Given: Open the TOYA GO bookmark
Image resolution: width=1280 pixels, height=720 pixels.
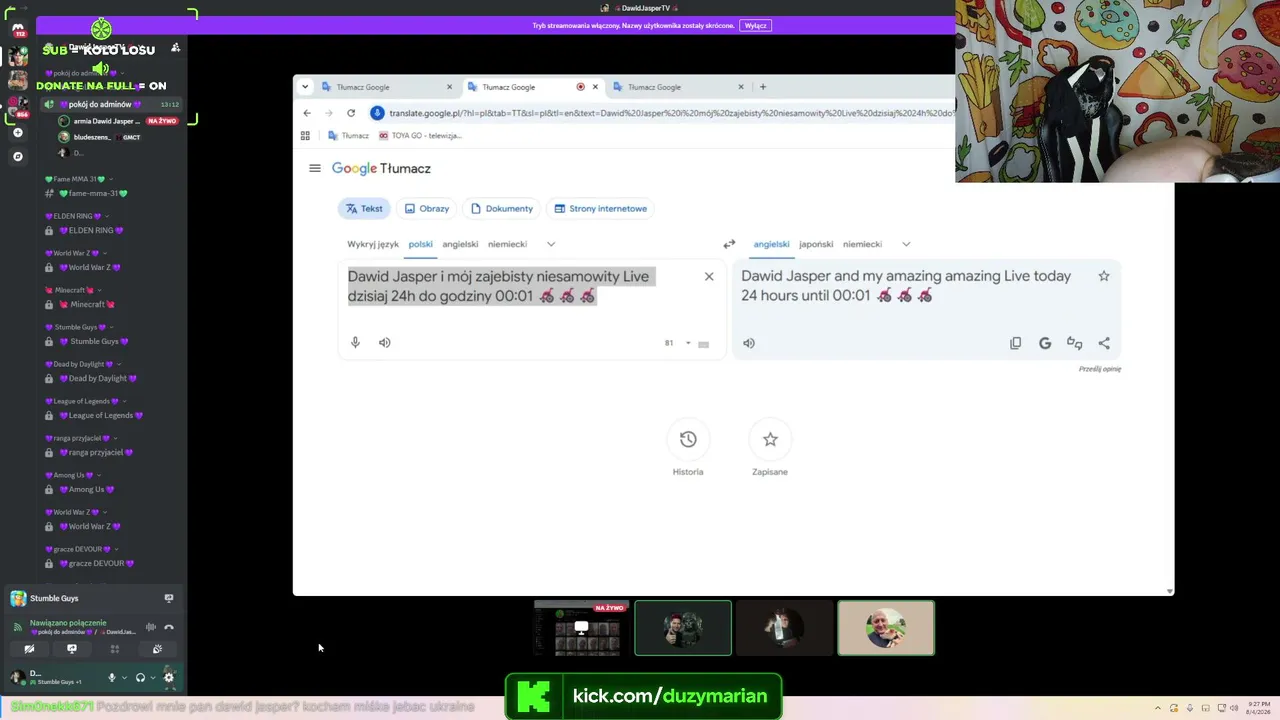Looking at the screenshot, I should (420, 135).
